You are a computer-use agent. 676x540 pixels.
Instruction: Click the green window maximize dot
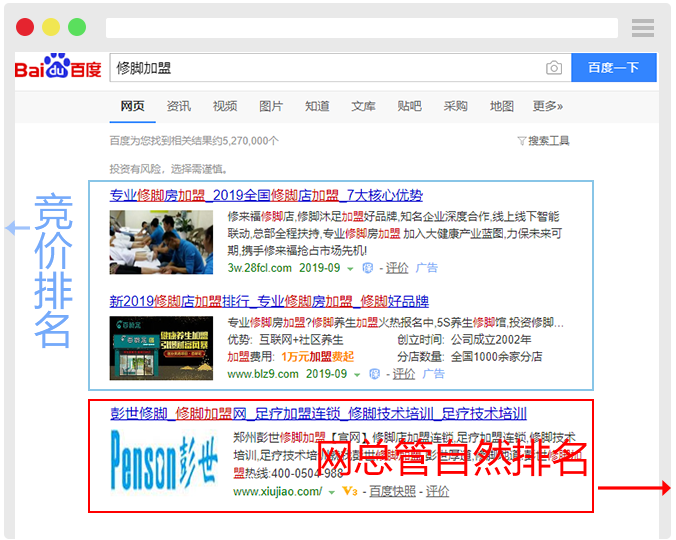point(77,27)
